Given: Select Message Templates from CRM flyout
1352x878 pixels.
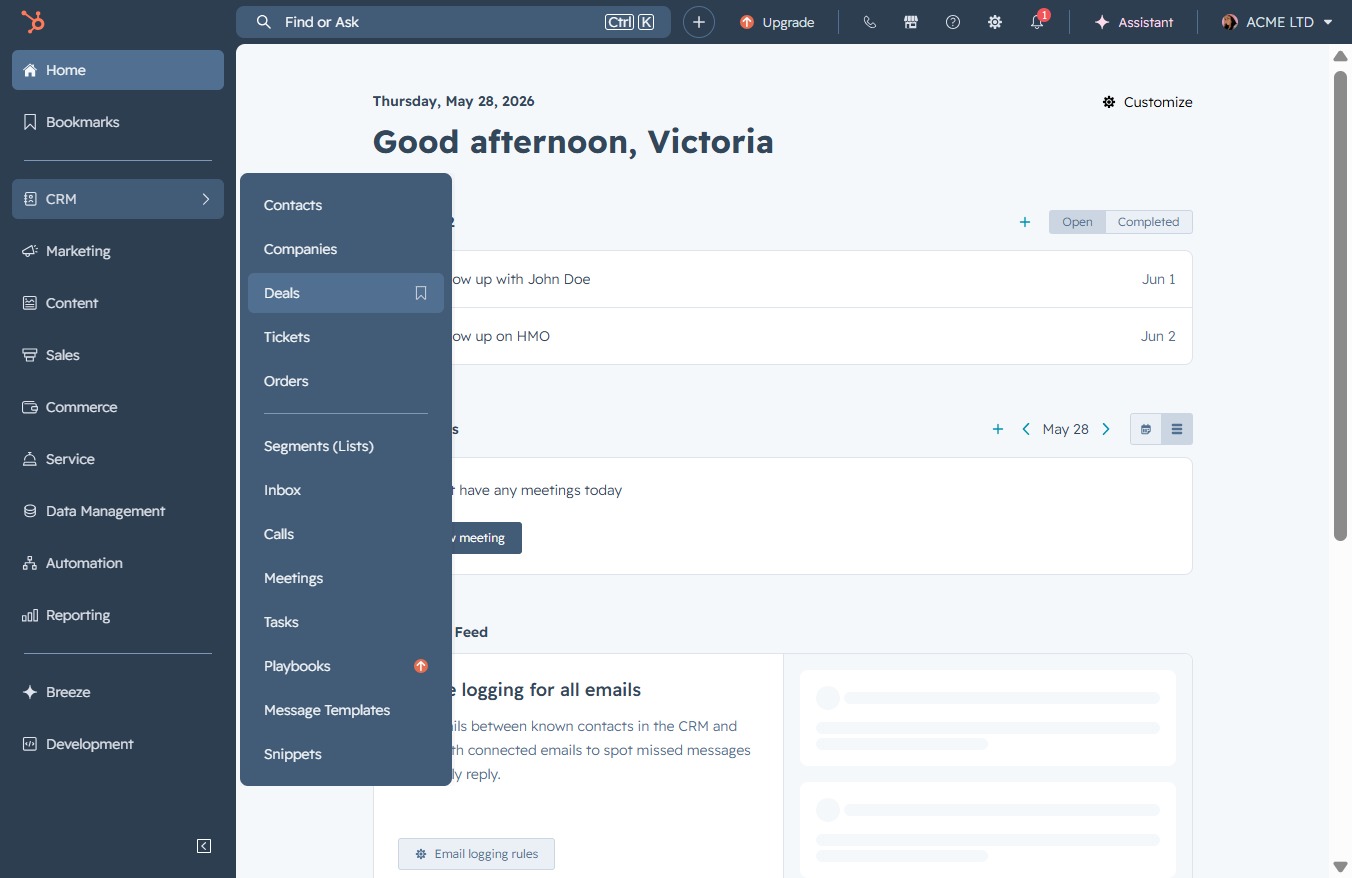Looking at the screenshot, I should [x=346, y=710].
